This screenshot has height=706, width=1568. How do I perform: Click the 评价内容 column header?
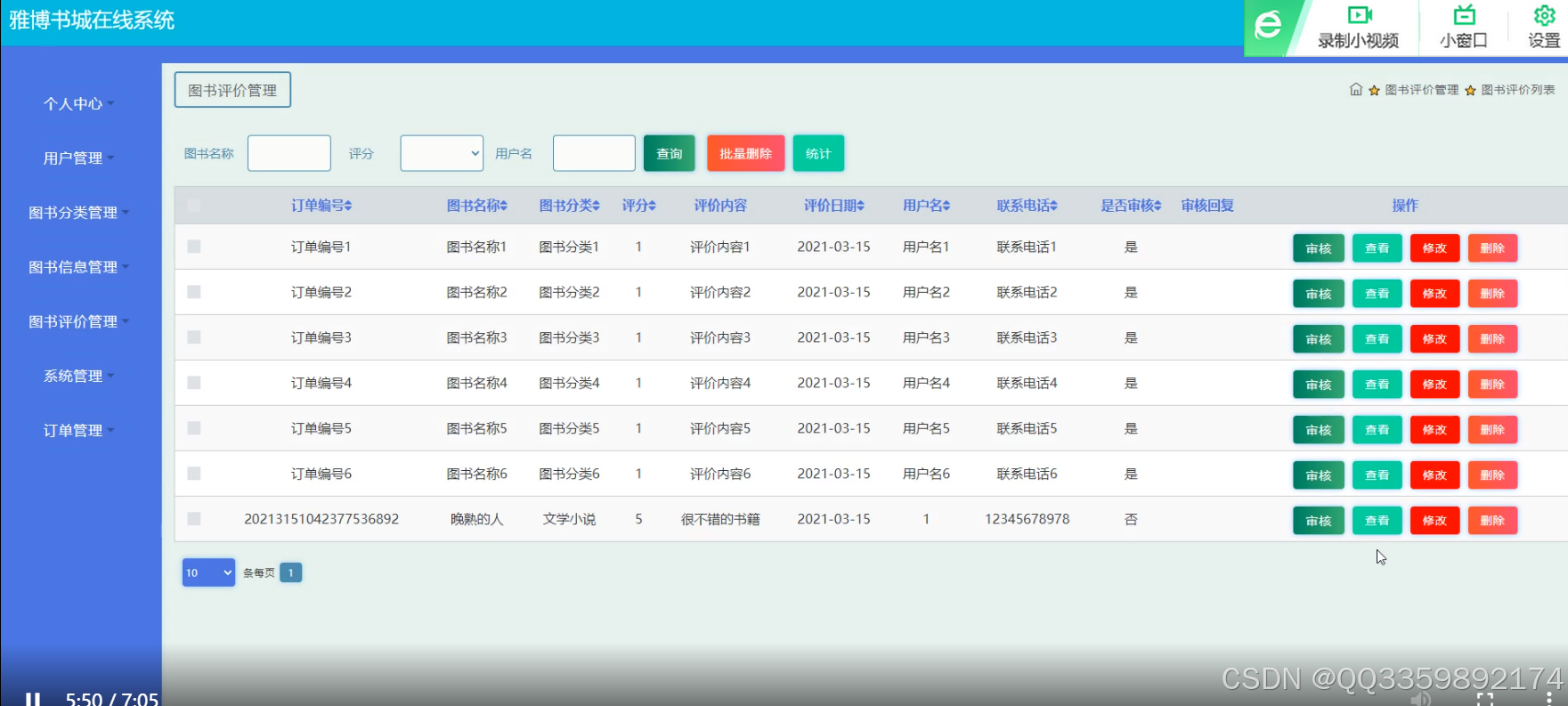point(720,206)
